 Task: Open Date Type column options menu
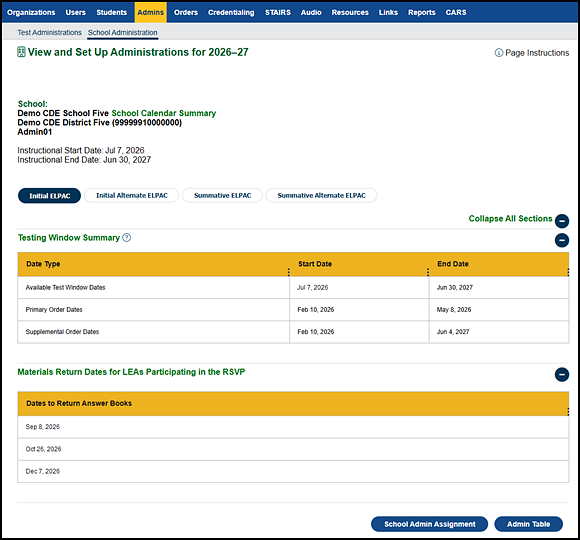(289, 272)
